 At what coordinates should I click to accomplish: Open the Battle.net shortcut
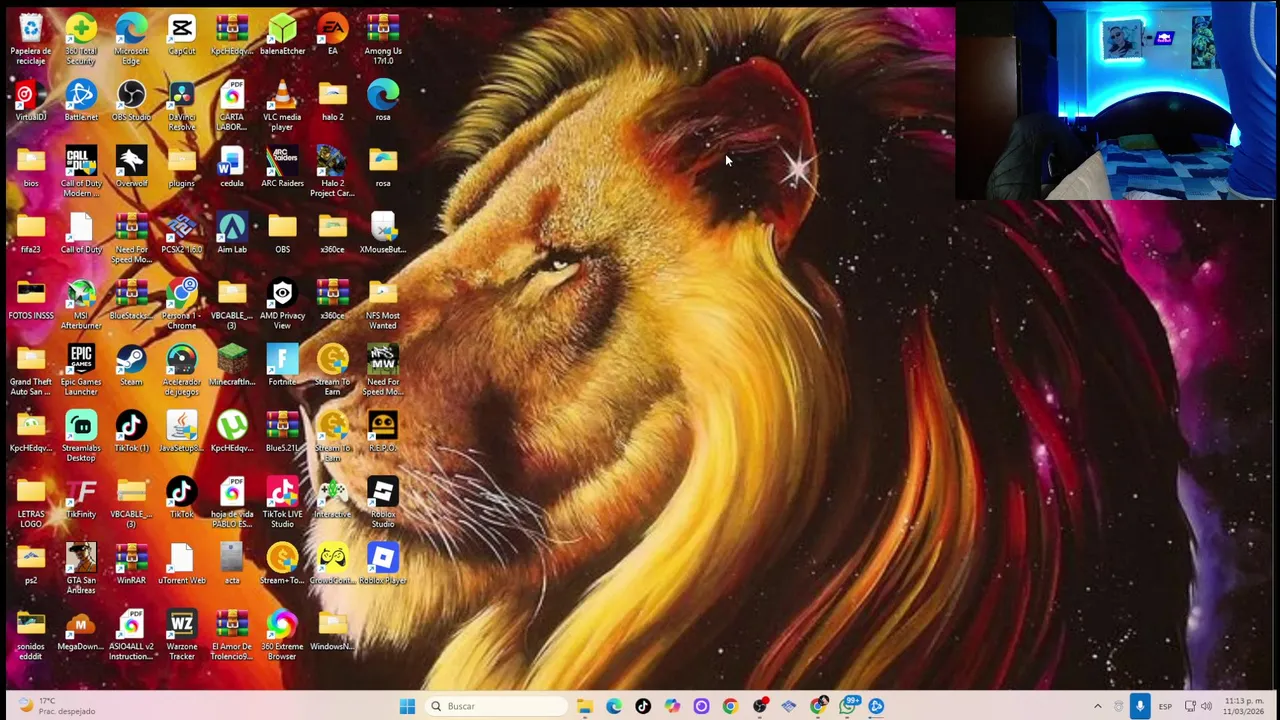click(81, 101)
